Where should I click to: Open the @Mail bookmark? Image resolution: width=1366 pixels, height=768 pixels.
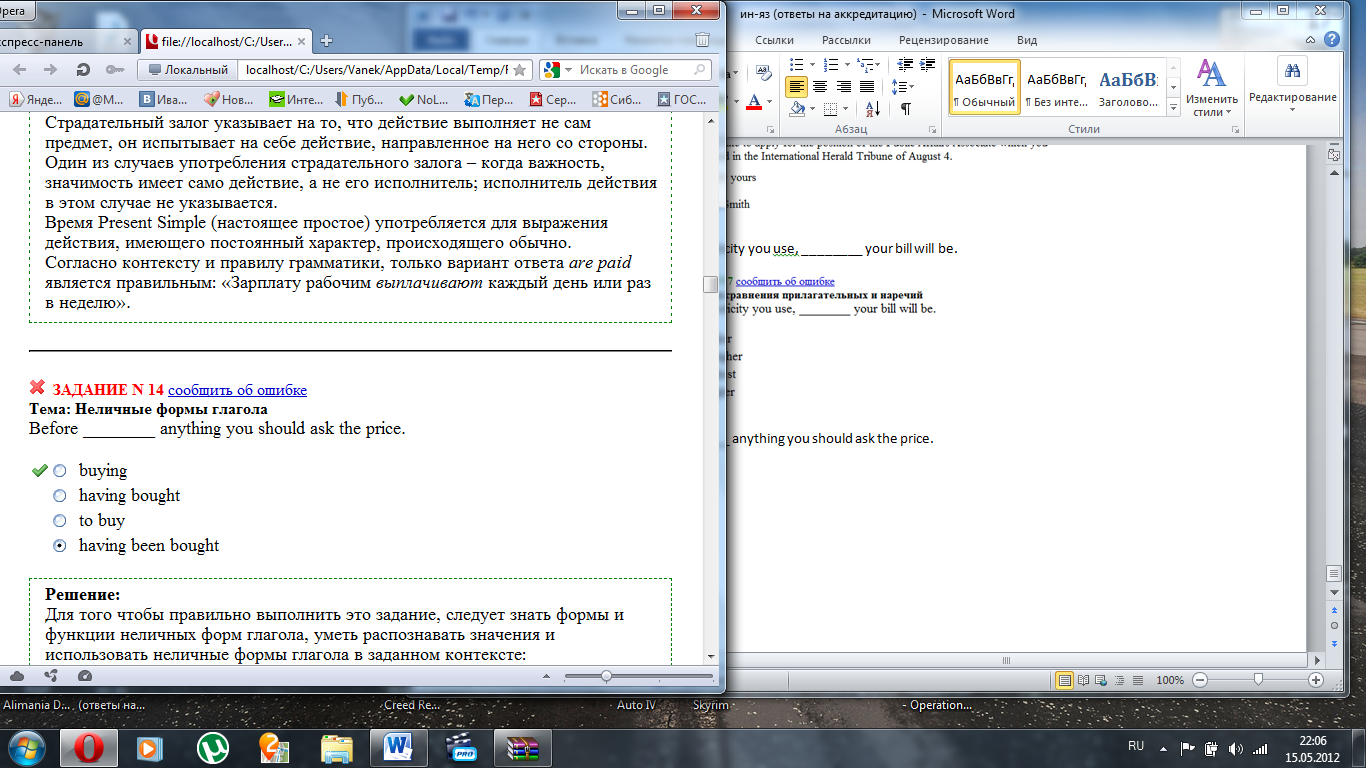[100, 99]
